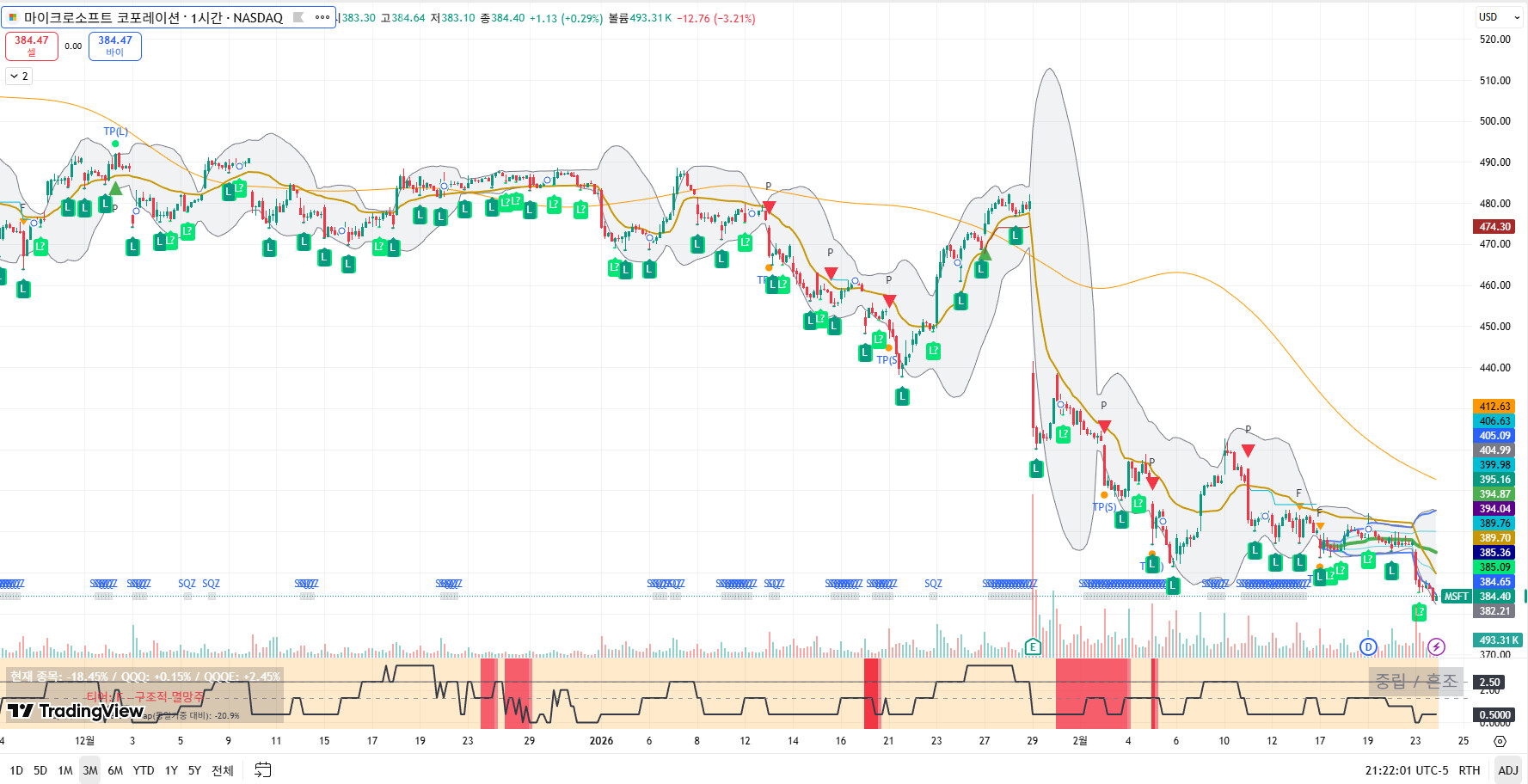This screenshot has width=1528, height=784.
Task: Click the change value +1.13 (+0.29%)
Action: pyautogui.click(x=566, y=18)
